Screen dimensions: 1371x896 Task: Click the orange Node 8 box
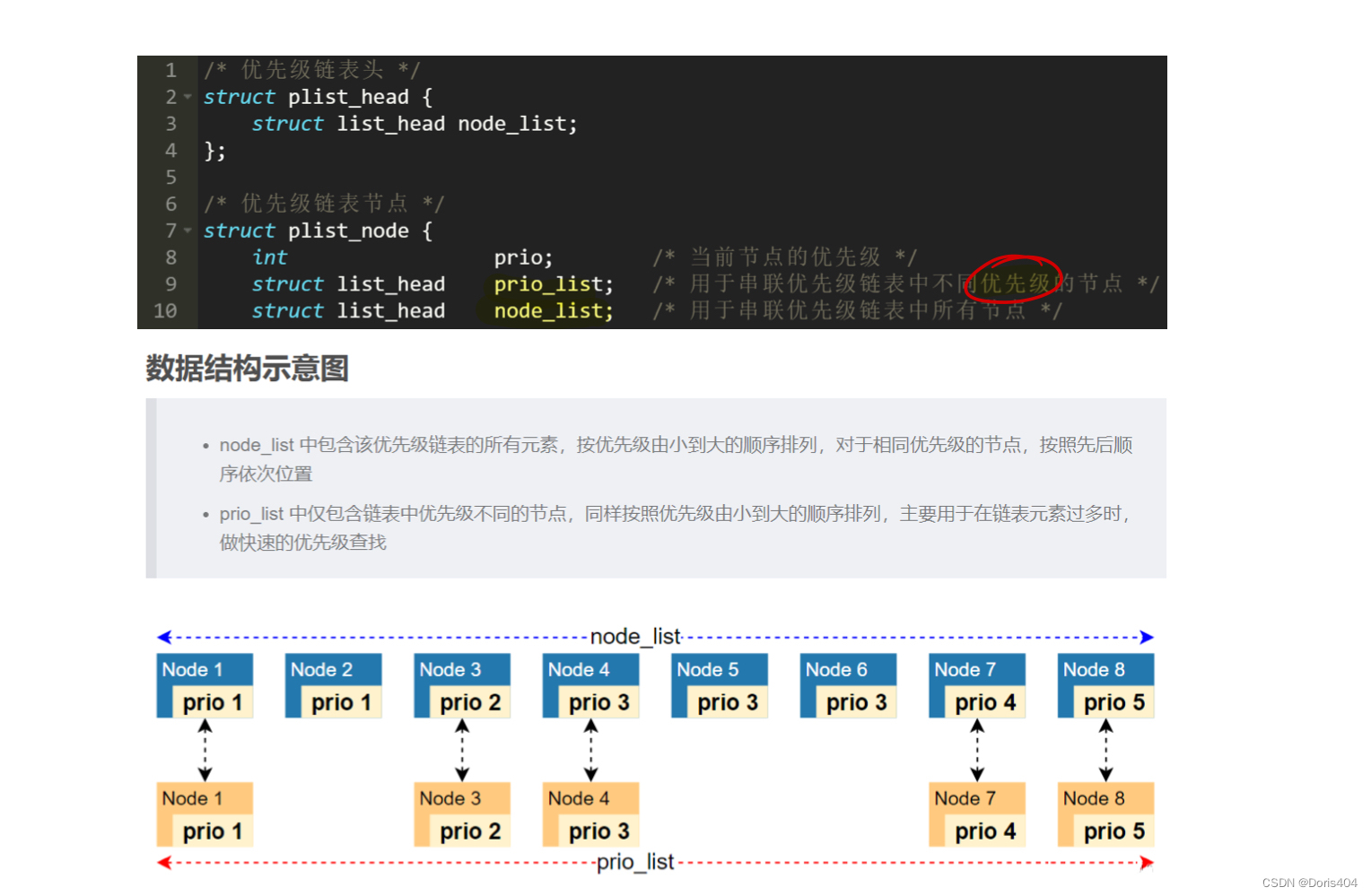click(1106, 814)
